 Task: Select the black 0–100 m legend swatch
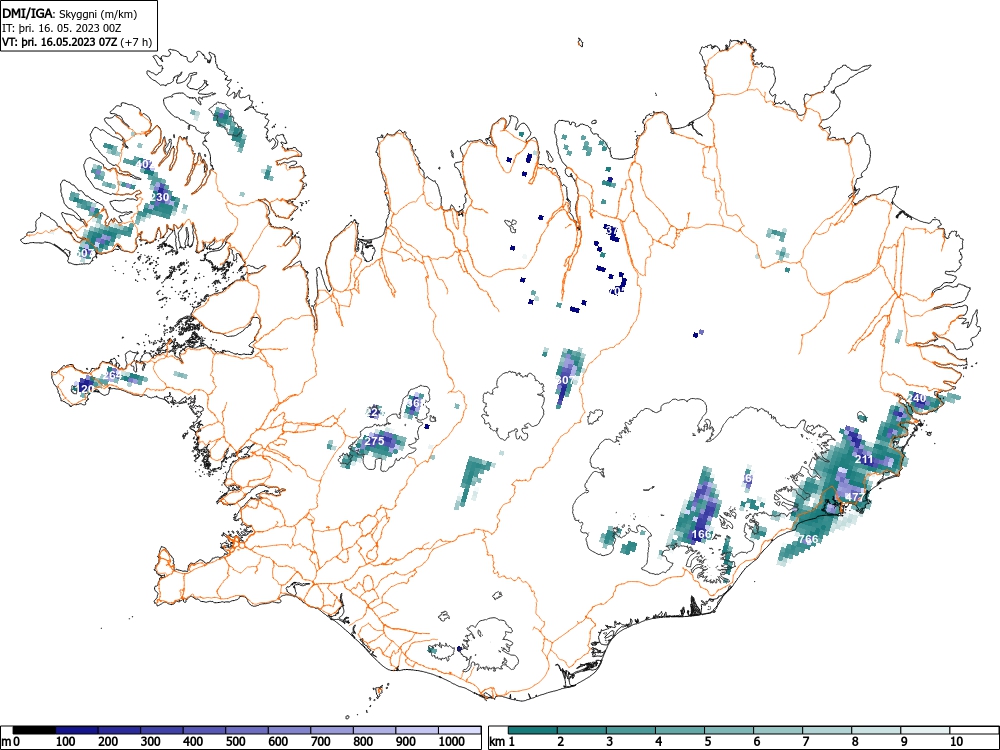click(34, 730)
